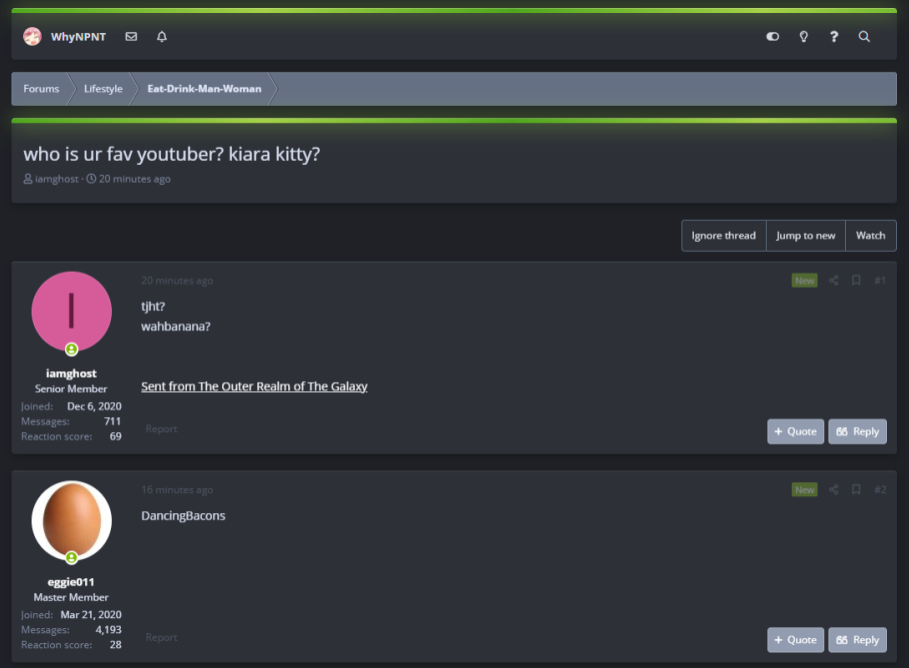This screenshot has width=909, height=668.
Task: Bookmark eggie011's post #2
Action: click(x=856, y=489)
